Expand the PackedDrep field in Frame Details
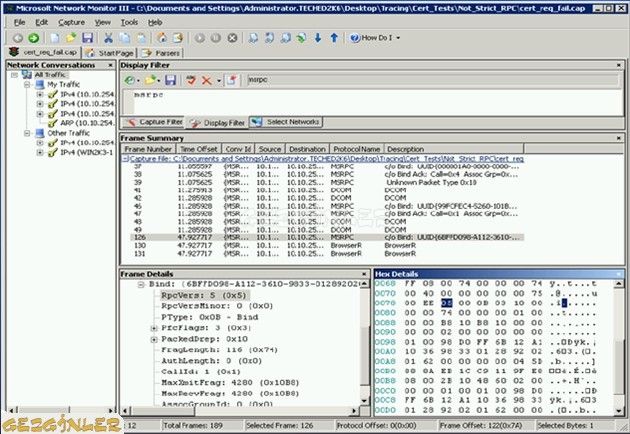Image resolution: width=630 pixels, height=434 pixels. pyautogui.click(x=154, y=340)
